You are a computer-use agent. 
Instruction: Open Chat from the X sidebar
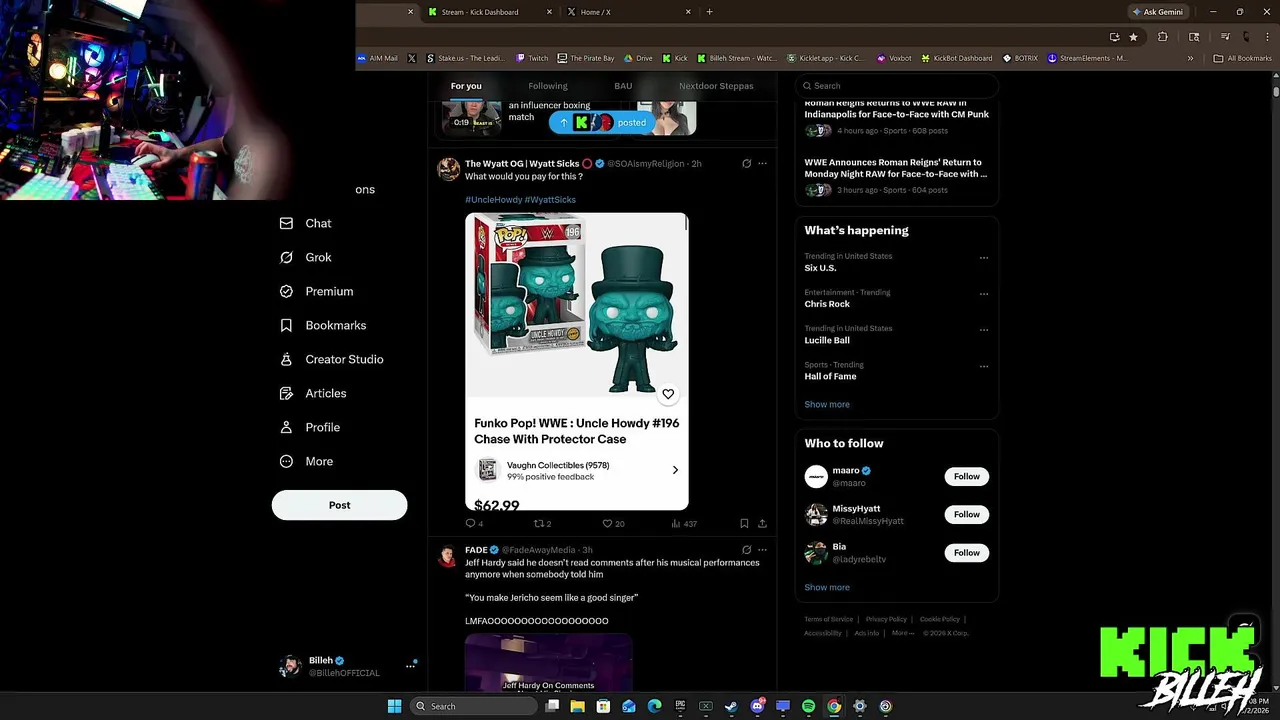[306, 223]
